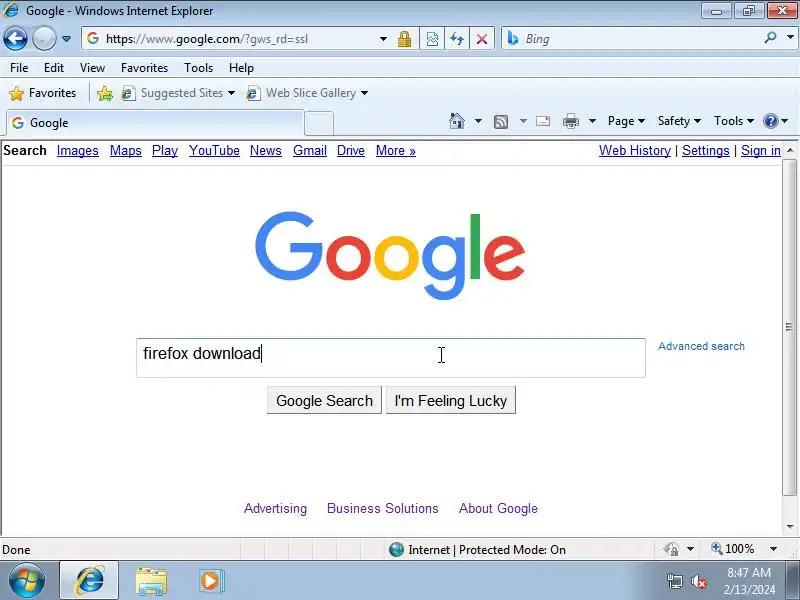Click the Google Search button
The width and height of the screenshot is (800, 600).
pyautogui.click(x=324, y=401)
